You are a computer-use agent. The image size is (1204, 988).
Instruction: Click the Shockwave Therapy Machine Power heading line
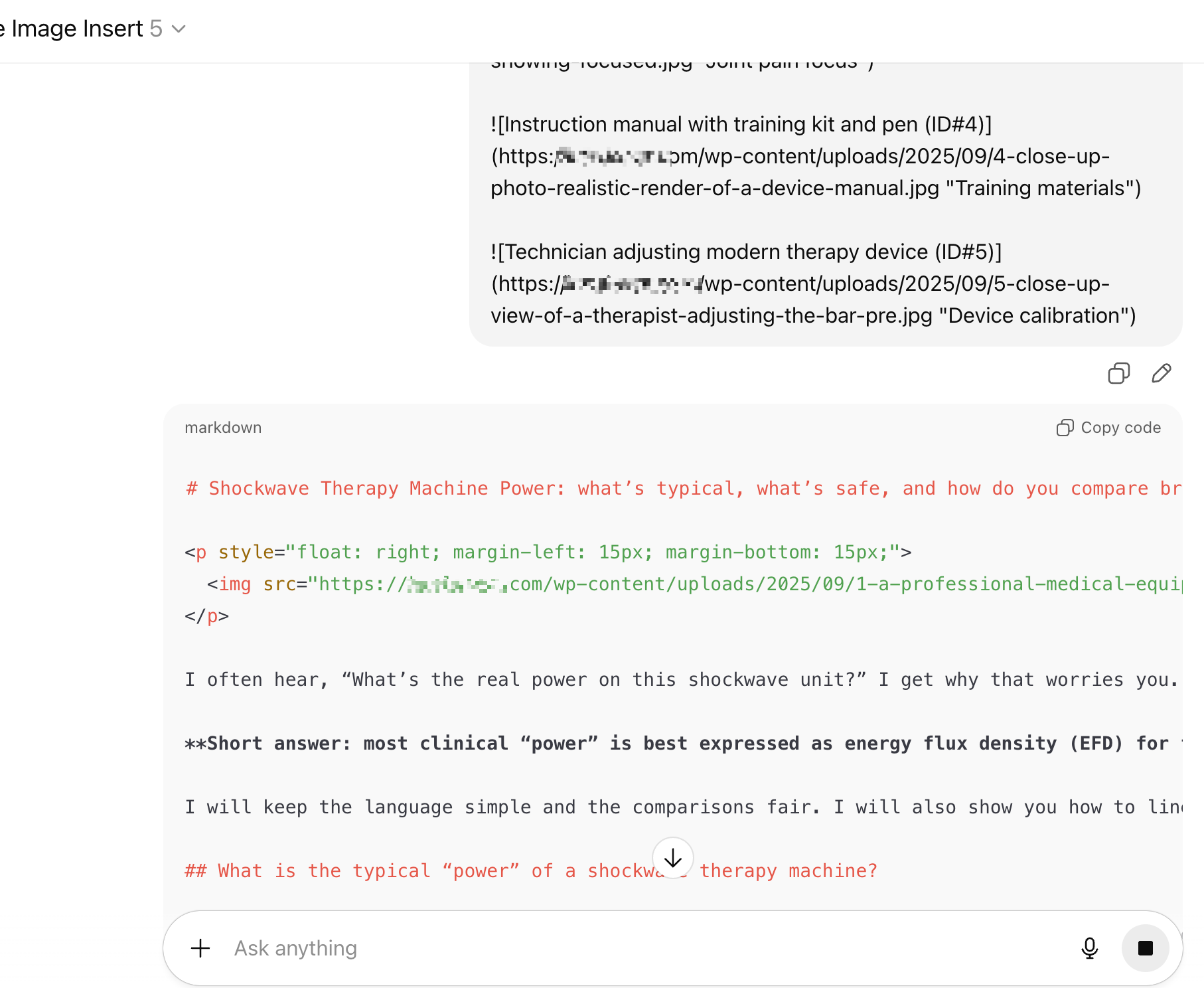click(684, 489)
